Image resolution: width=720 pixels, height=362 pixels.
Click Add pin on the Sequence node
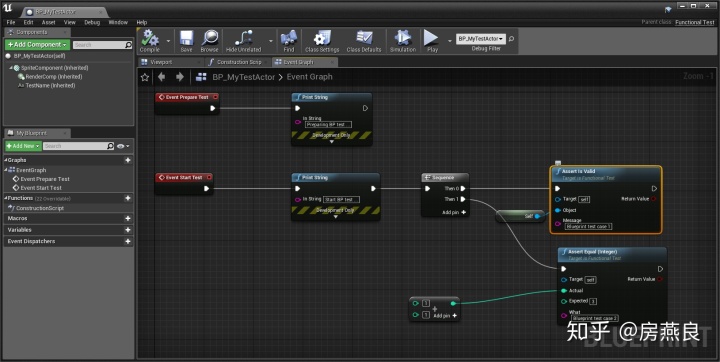[454, 212]
